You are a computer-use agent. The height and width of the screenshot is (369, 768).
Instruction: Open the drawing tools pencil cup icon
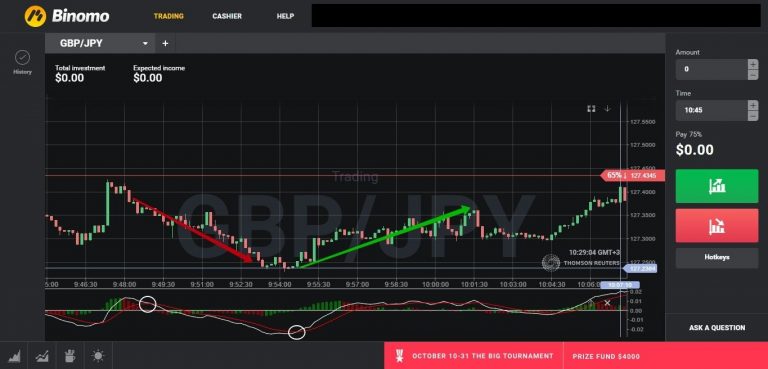(x=70, y=355)
